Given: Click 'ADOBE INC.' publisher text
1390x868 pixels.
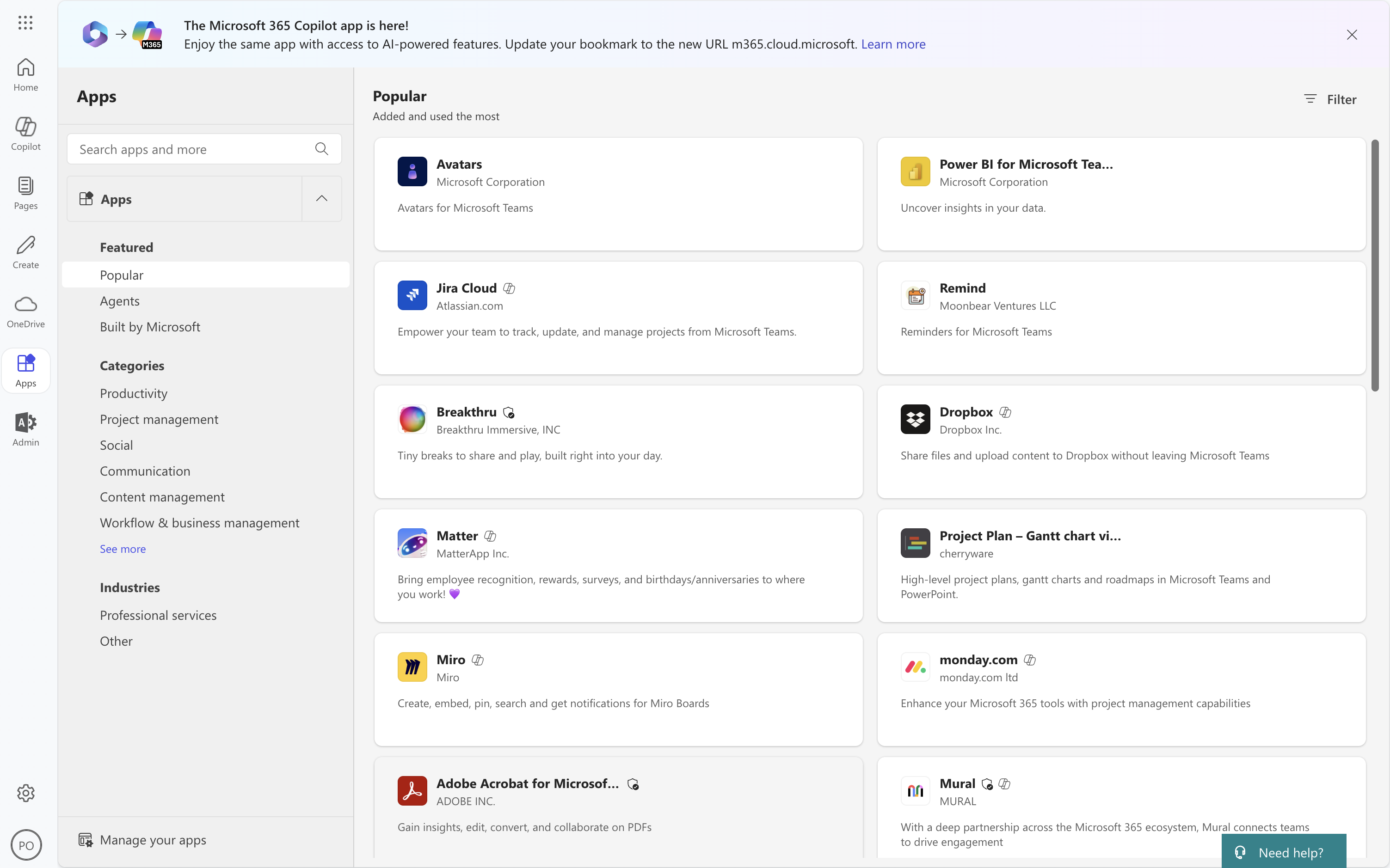Looking at the screenshot, I should pos(465,801).
